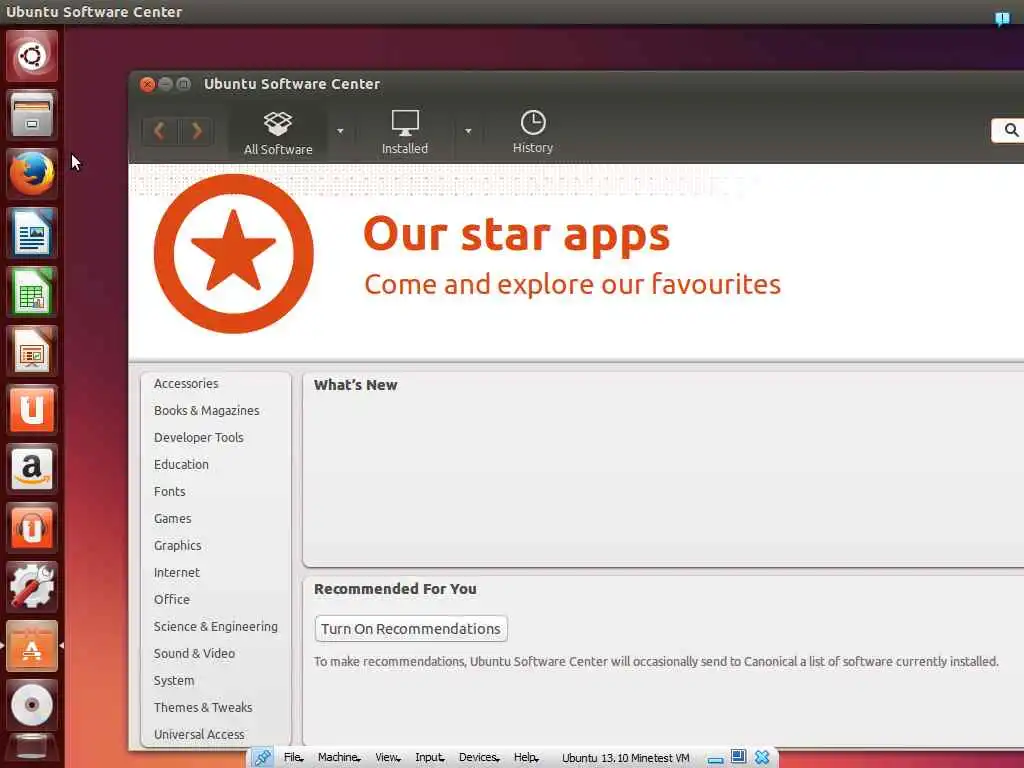Open System Settings gear-and-wrench icon
1024x768 pixels.
coord(31,586)
